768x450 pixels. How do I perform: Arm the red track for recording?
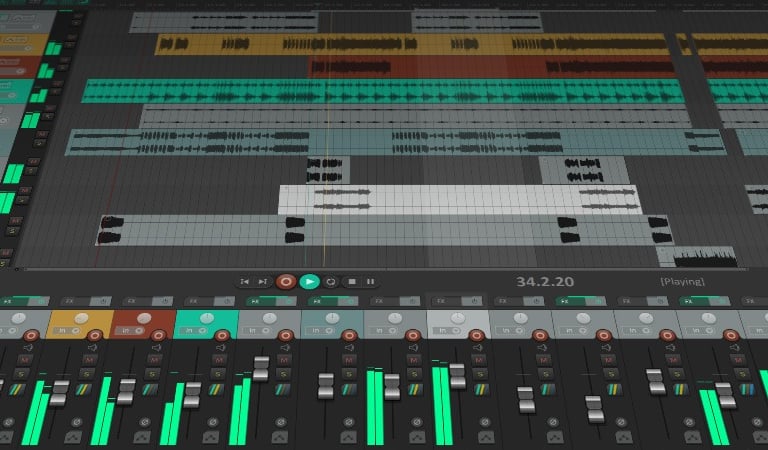pos(158,335)
